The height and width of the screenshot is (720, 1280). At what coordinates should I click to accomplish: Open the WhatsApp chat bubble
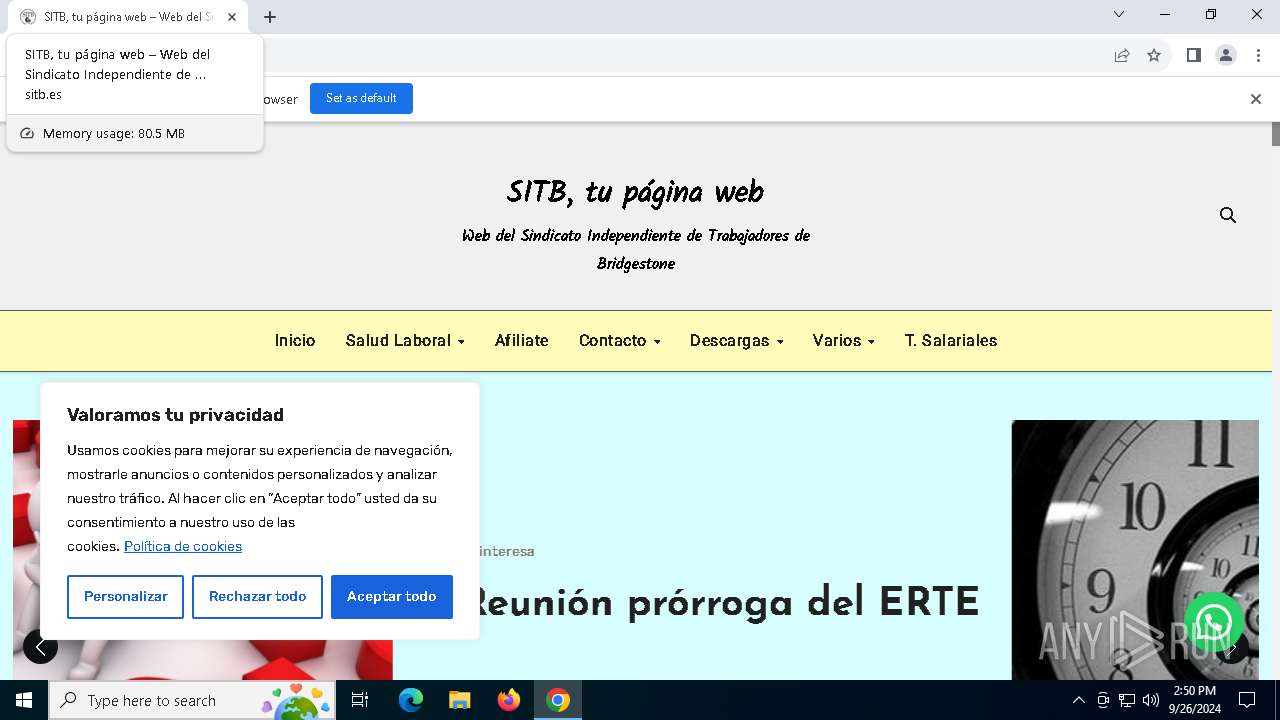coord(1214,622)
